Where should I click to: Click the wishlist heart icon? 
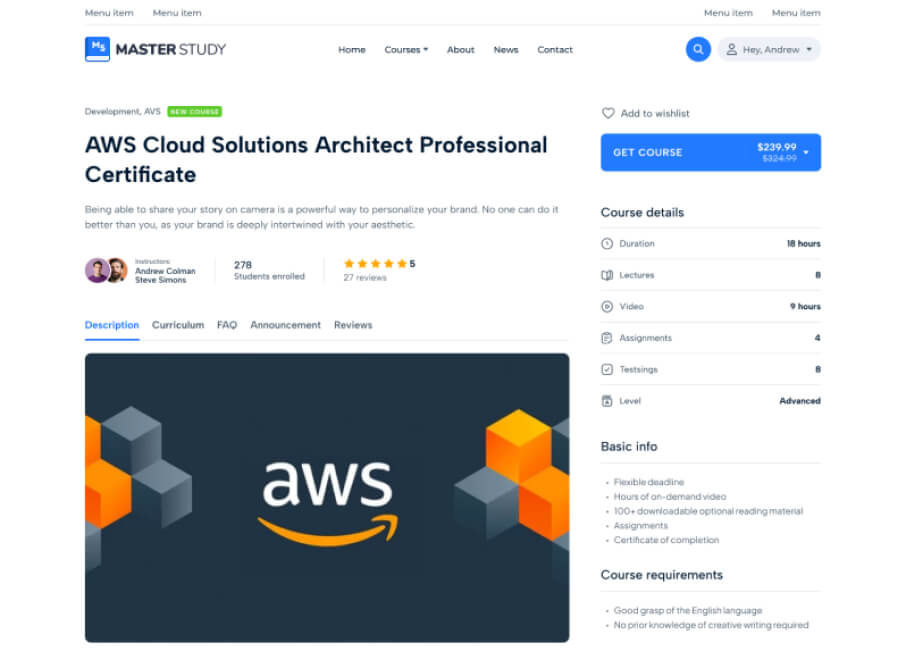608,114
